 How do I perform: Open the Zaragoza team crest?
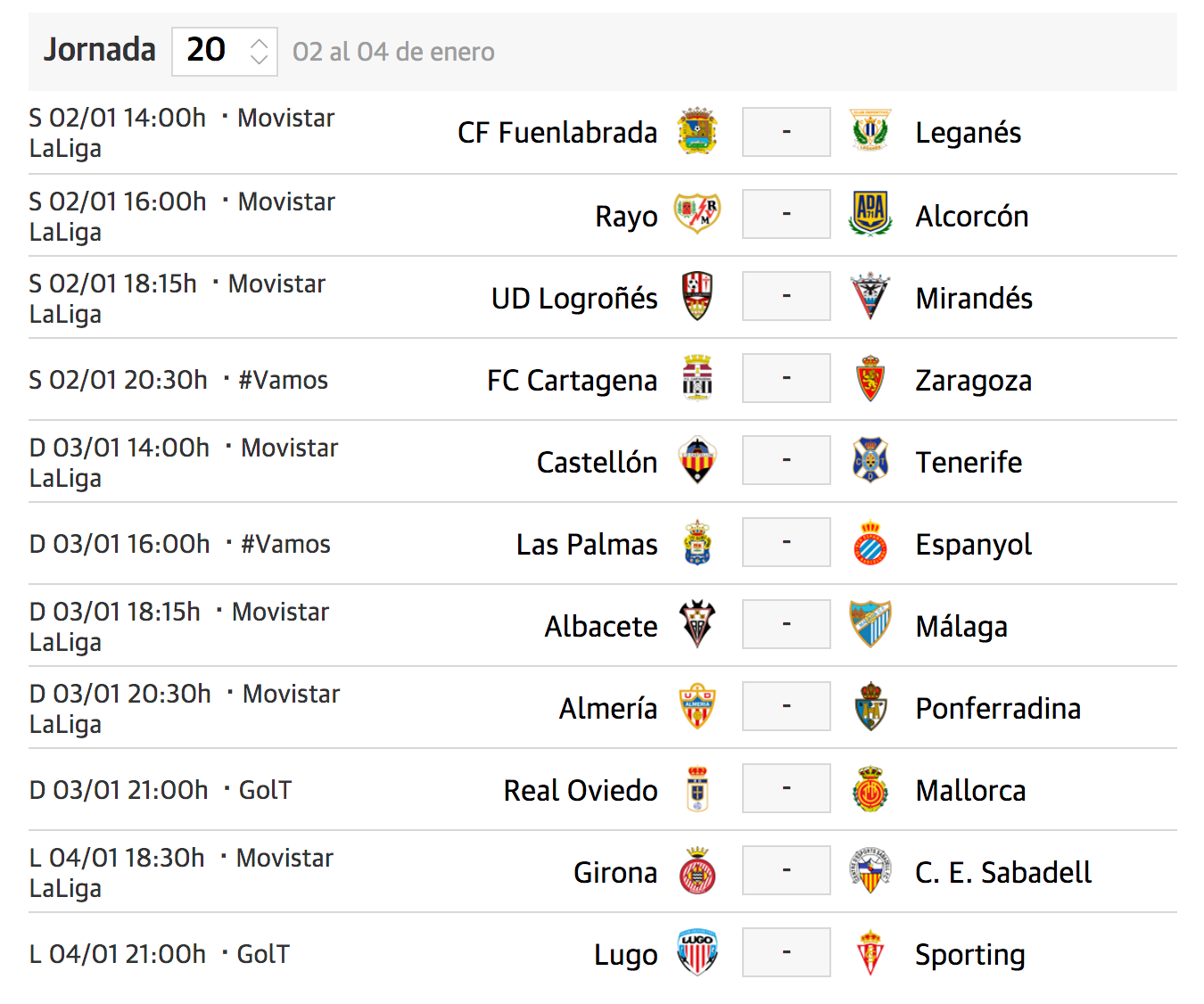point(870,378)
